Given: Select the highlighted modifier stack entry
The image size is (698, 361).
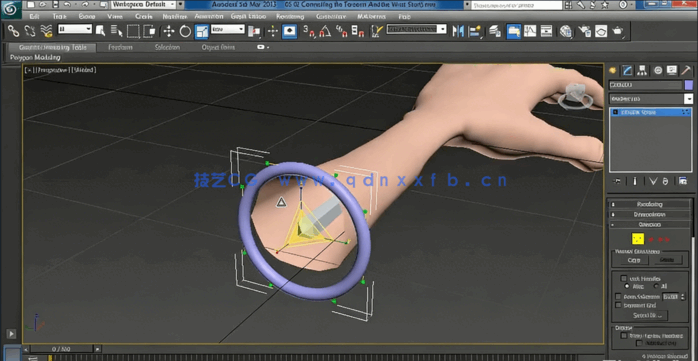Looking at the screenshot, I should pos(651,113).
